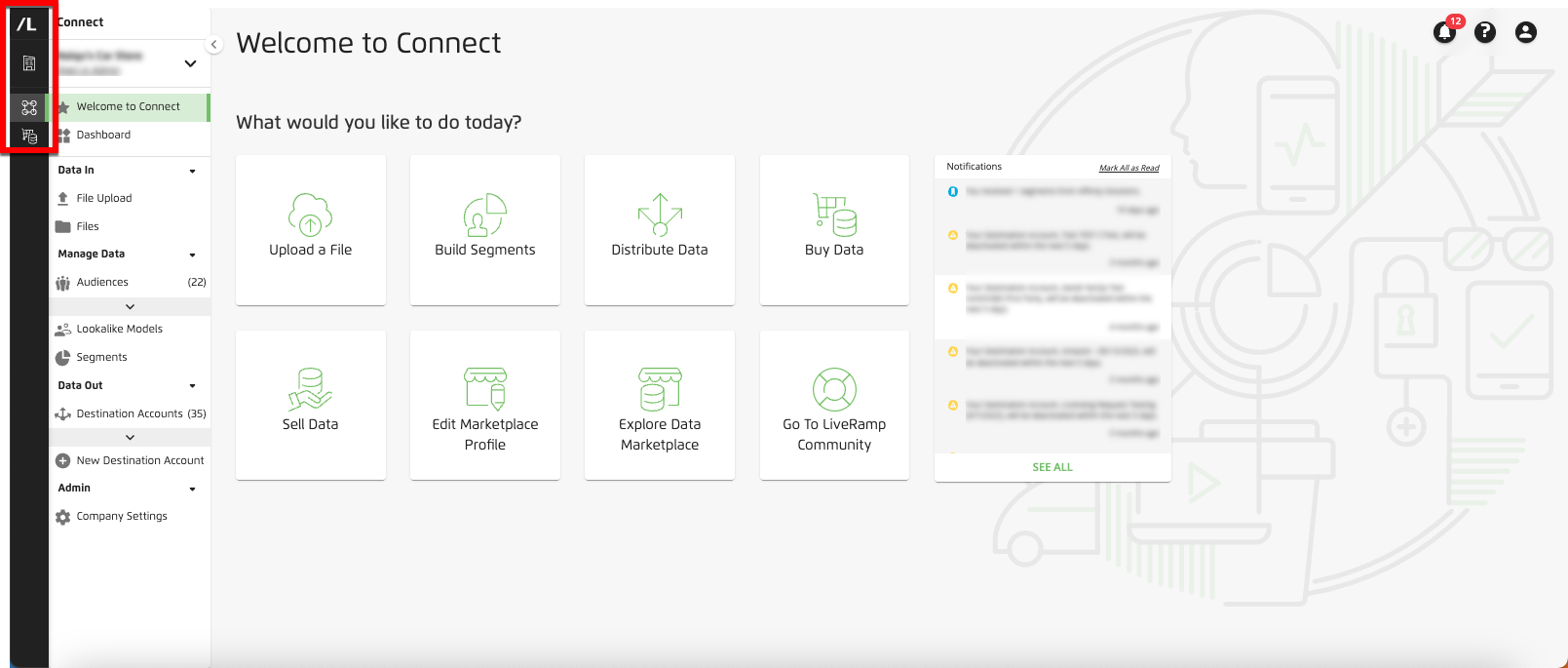Expand the chevron below Audiences
This screenshot has height=668, width=1568.
tap(130, 307)
